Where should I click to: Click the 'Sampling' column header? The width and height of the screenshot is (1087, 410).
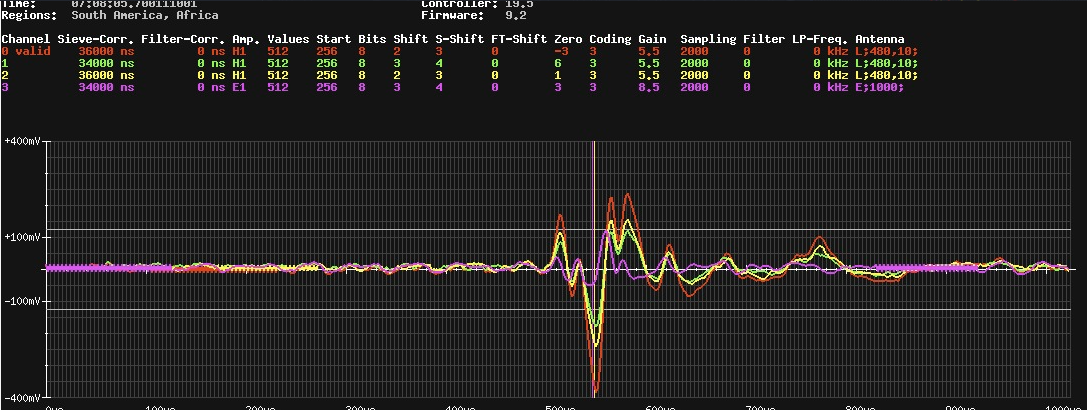pos(708,40)
